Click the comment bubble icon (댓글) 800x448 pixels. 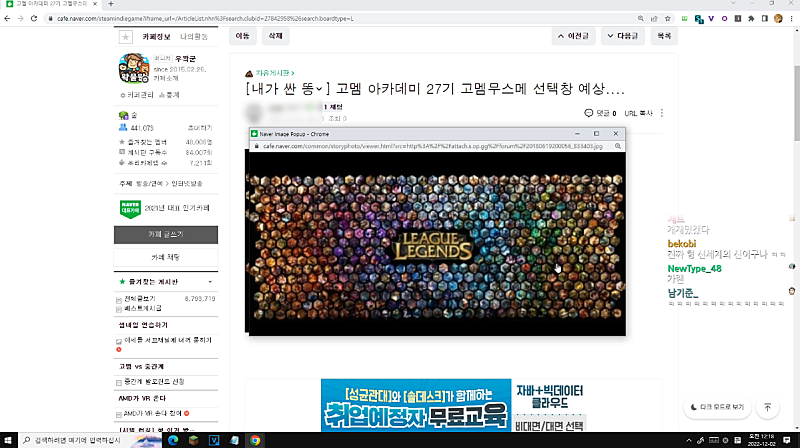(589, 113)
